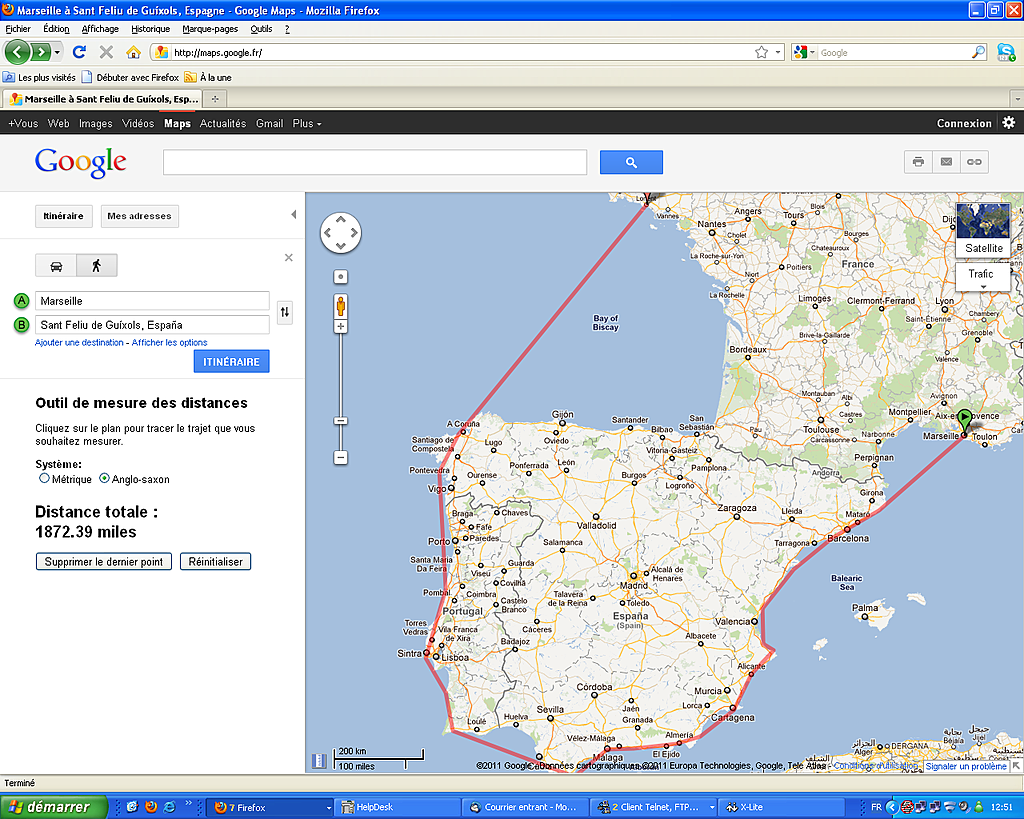This screenshot has width=1024, height=819.
Task: Go forward with Firefox's forward arrow
Action: 40,52
